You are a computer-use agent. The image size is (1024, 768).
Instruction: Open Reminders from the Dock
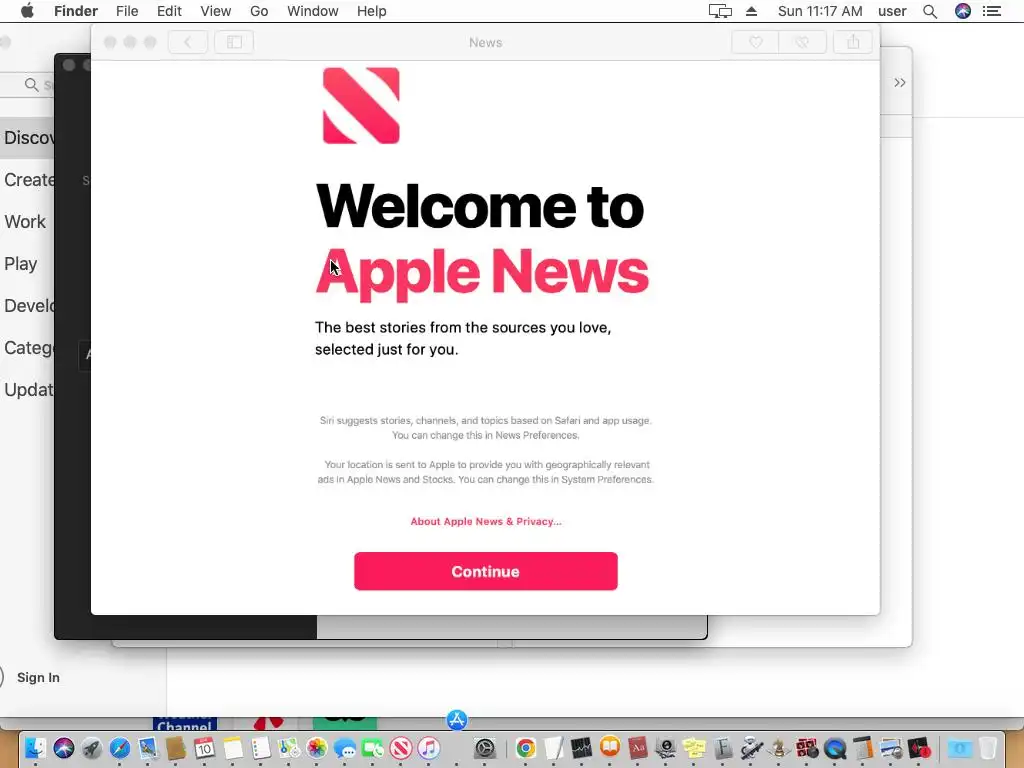click(x=261, y=748)
